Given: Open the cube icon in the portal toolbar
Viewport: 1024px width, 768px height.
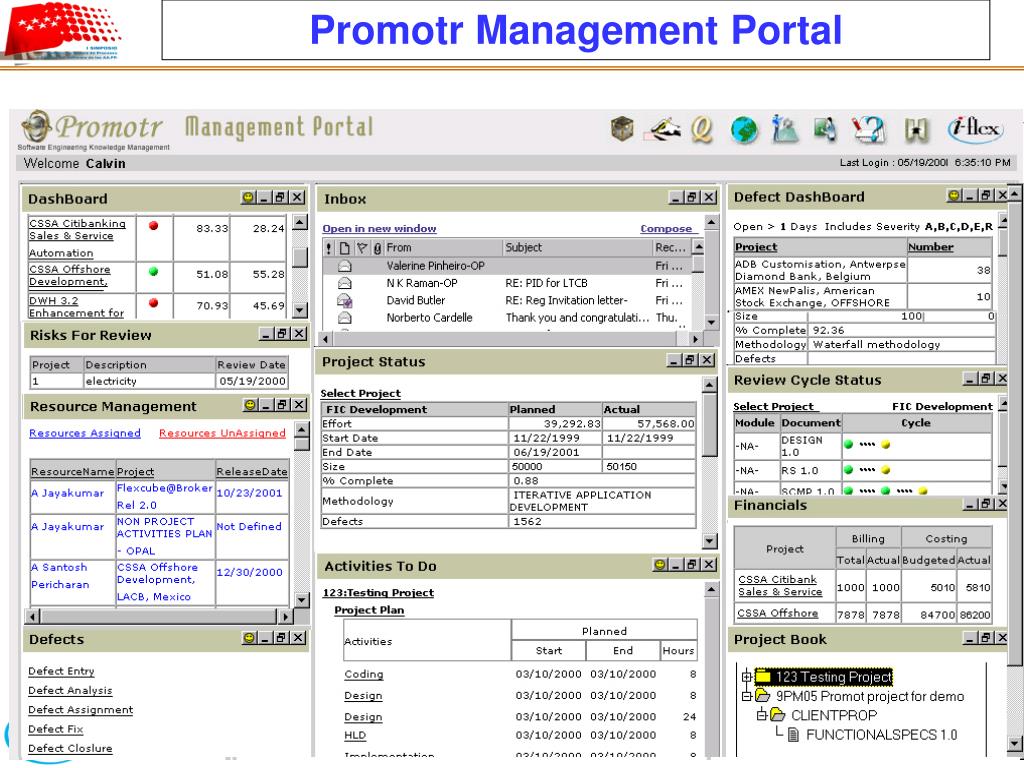Looking at the screenshot, I should click(622, 128).
